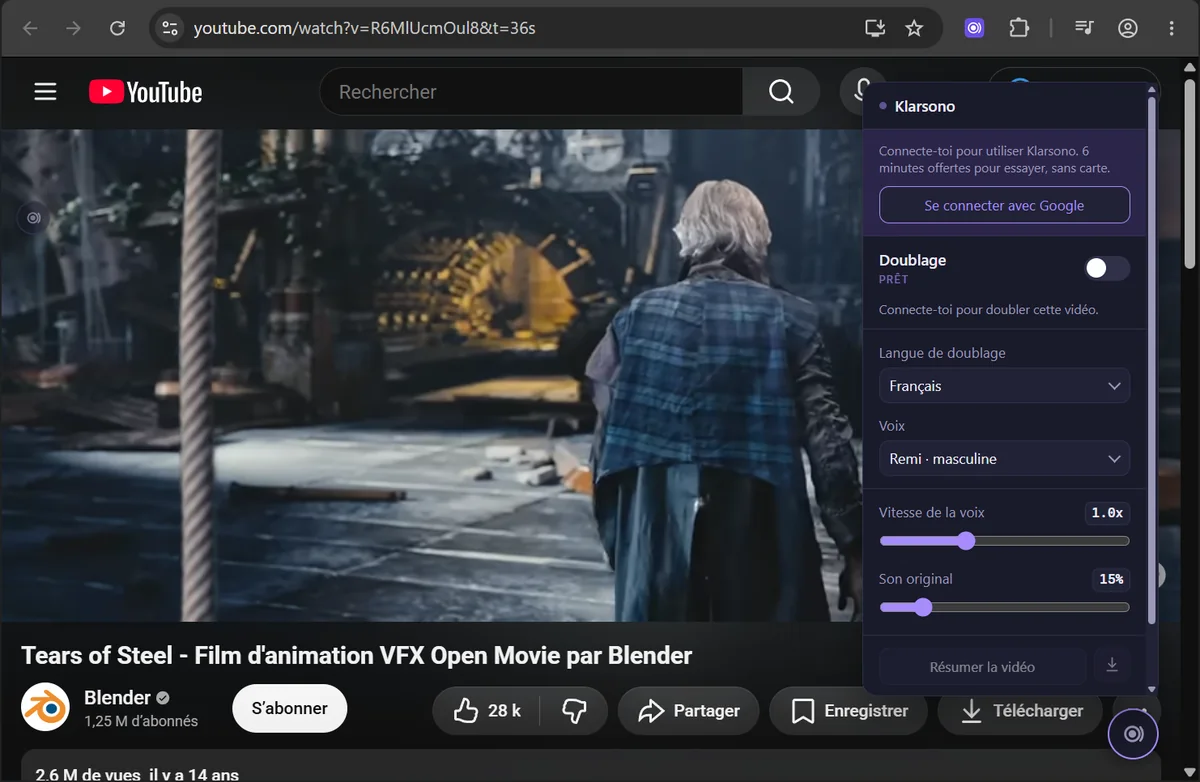Click the browser address bar URL
1200x782 pixels.
tap(364, 28)
